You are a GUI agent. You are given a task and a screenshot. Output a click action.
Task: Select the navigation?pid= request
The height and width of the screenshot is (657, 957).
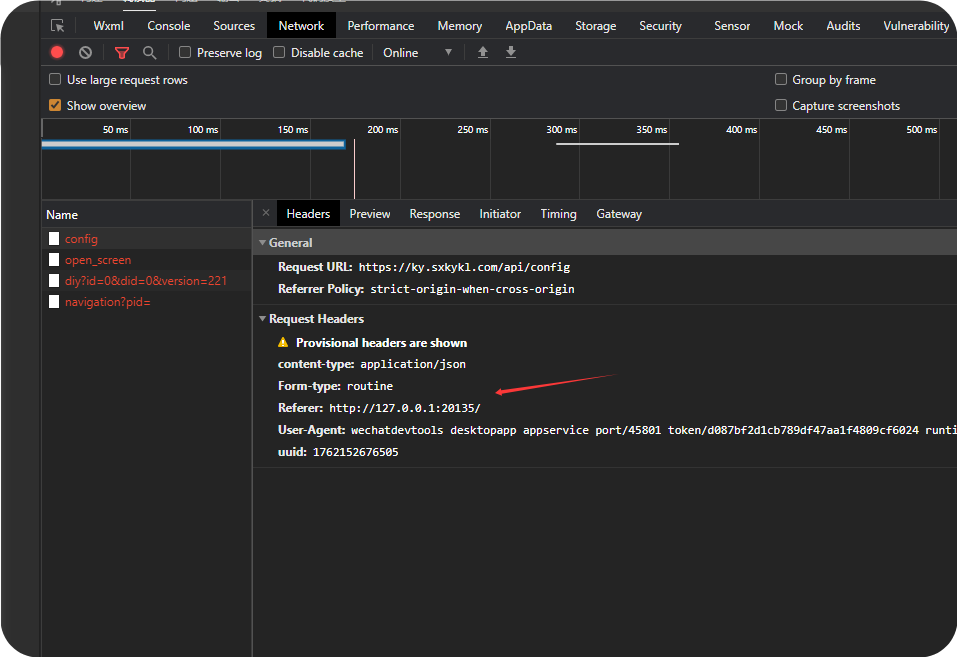pyautogui.click(x=107, y=302)
